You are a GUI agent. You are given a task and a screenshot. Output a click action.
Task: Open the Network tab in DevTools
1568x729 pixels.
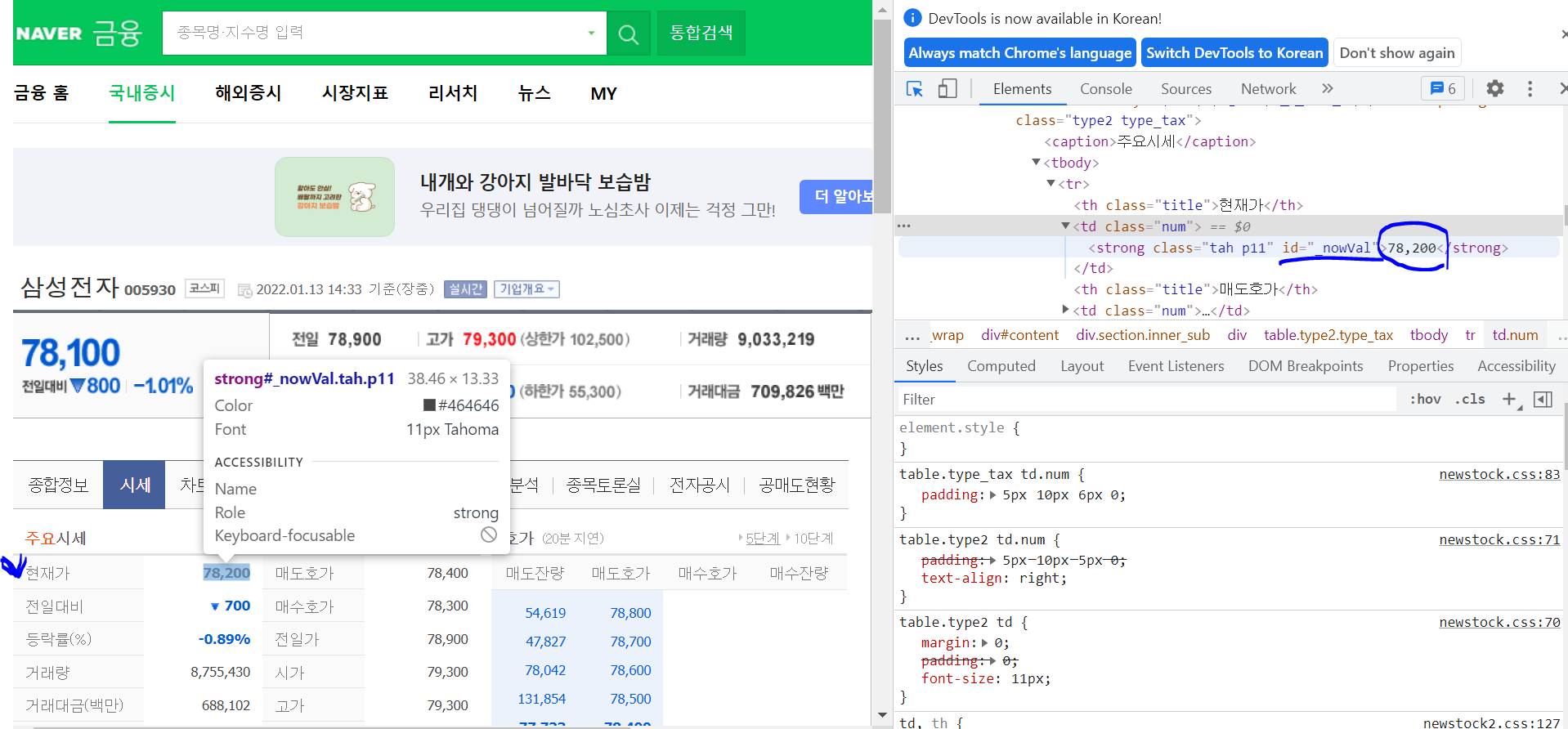coord(1268,88)
